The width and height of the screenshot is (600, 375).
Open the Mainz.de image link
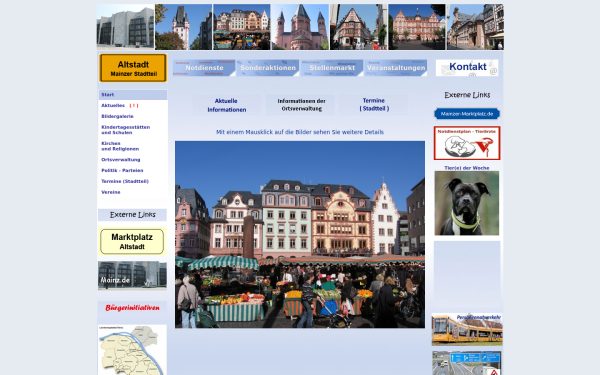(x=132, y=276)
